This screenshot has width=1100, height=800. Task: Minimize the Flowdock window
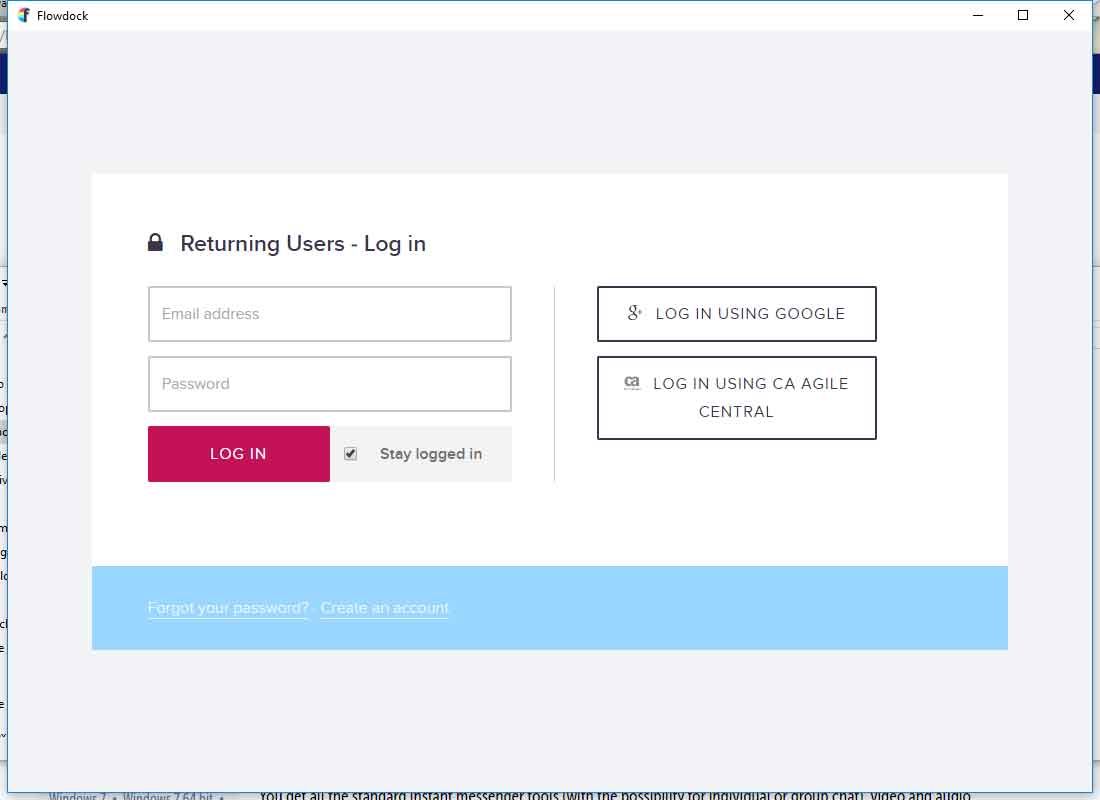977,15
